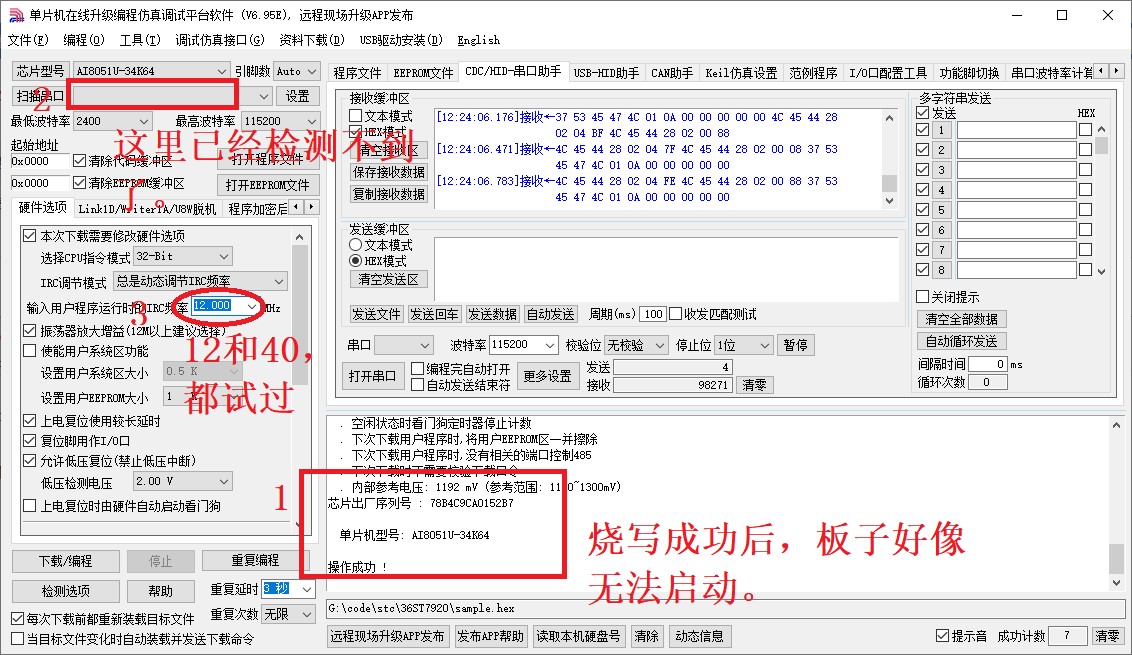
Task: Click the output log vertical scrollbar
Action: pyautogui.click(x=1116, y=504)
